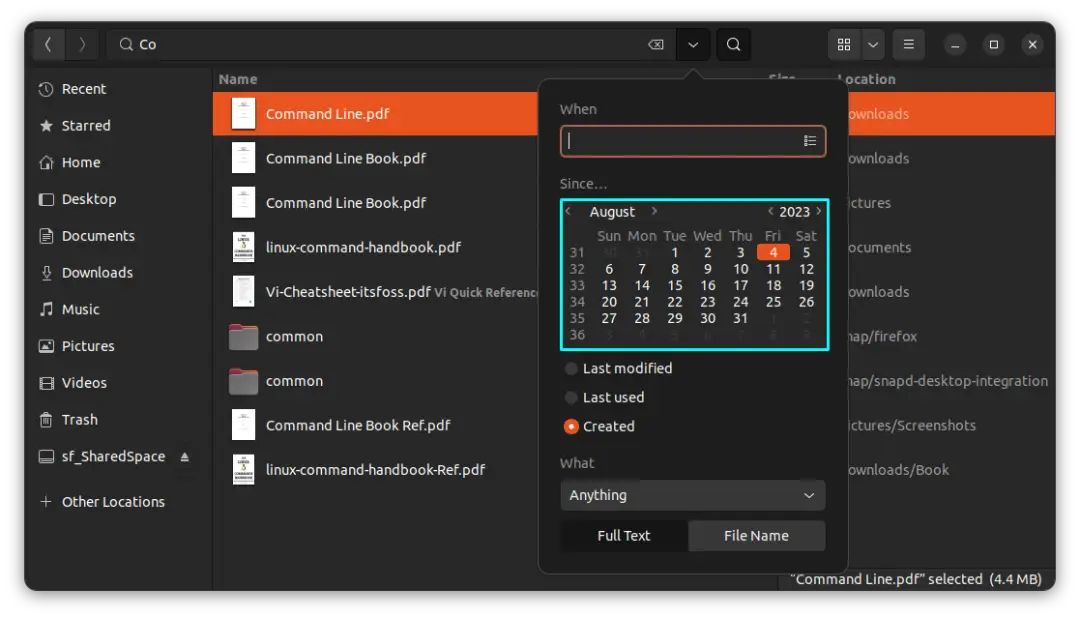Viewport: 1080px width, 618px height.
Task: Toggle the search filter dropdown arrow
Action: click(693, 44)
